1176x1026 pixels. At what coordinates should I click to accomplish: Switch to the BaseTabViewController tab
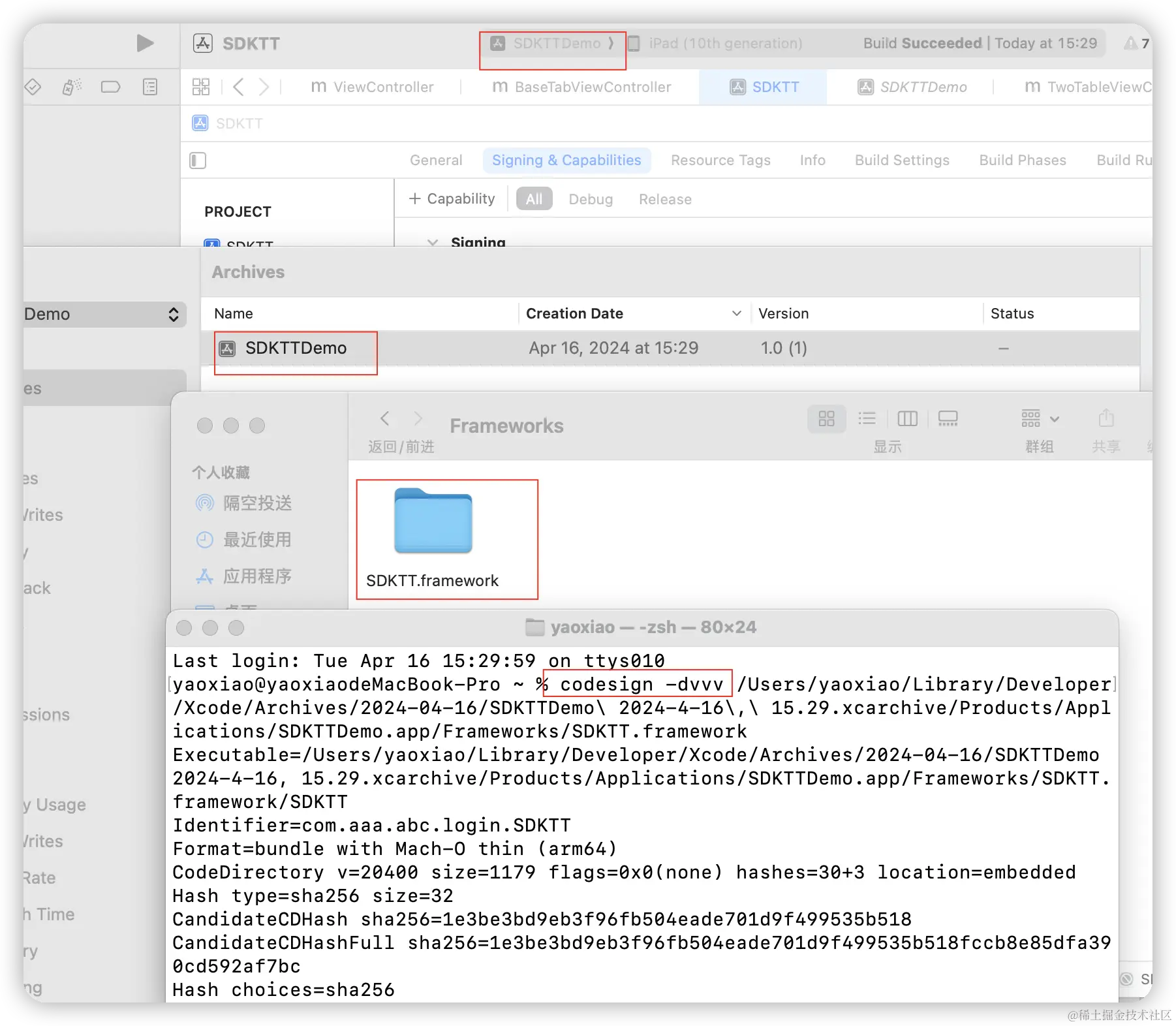(x=581, y=87)
